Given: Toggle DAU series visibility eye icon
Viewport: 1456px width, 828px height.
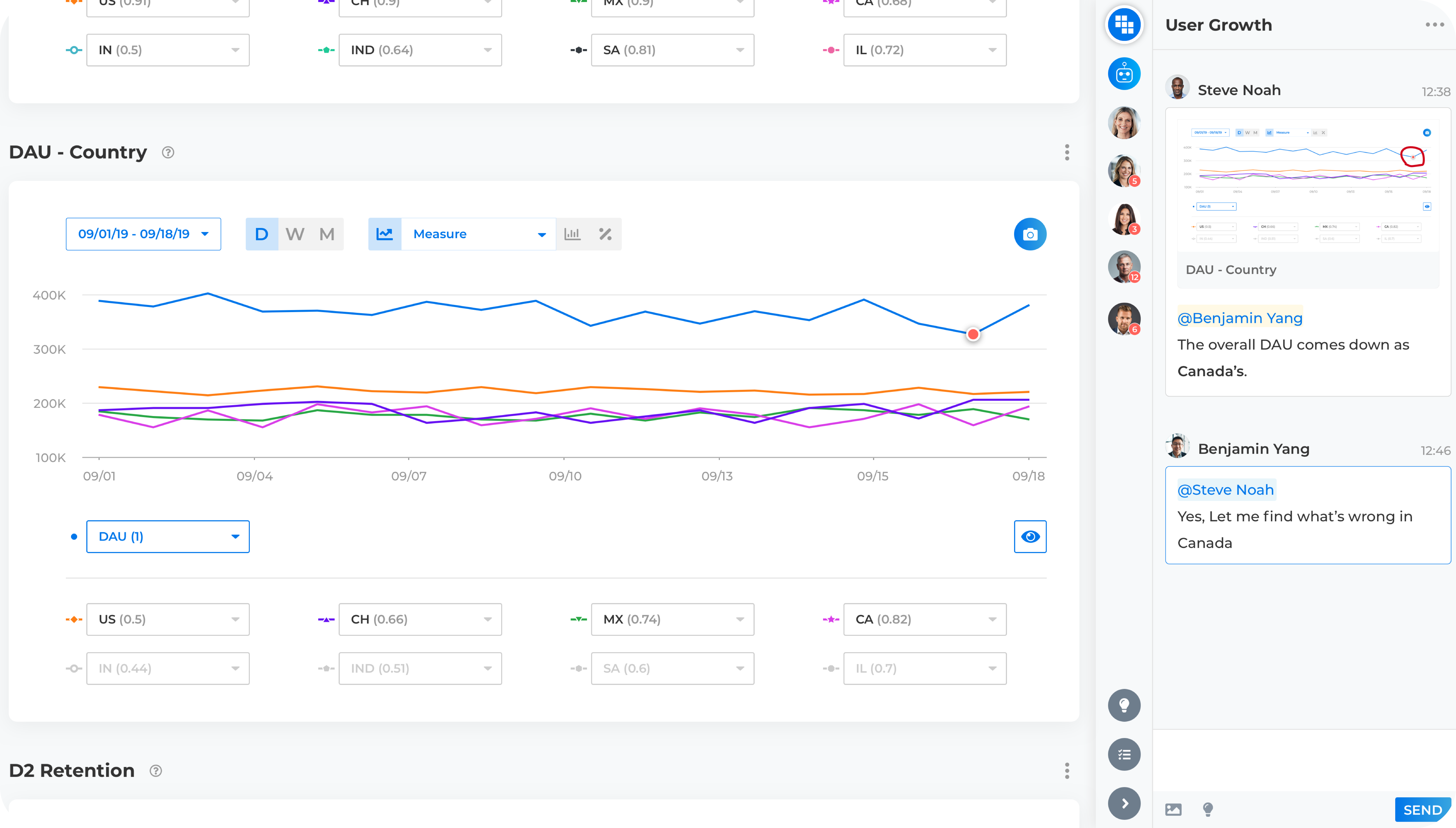Looking at the screenshot, I should tap(1030, 537).
